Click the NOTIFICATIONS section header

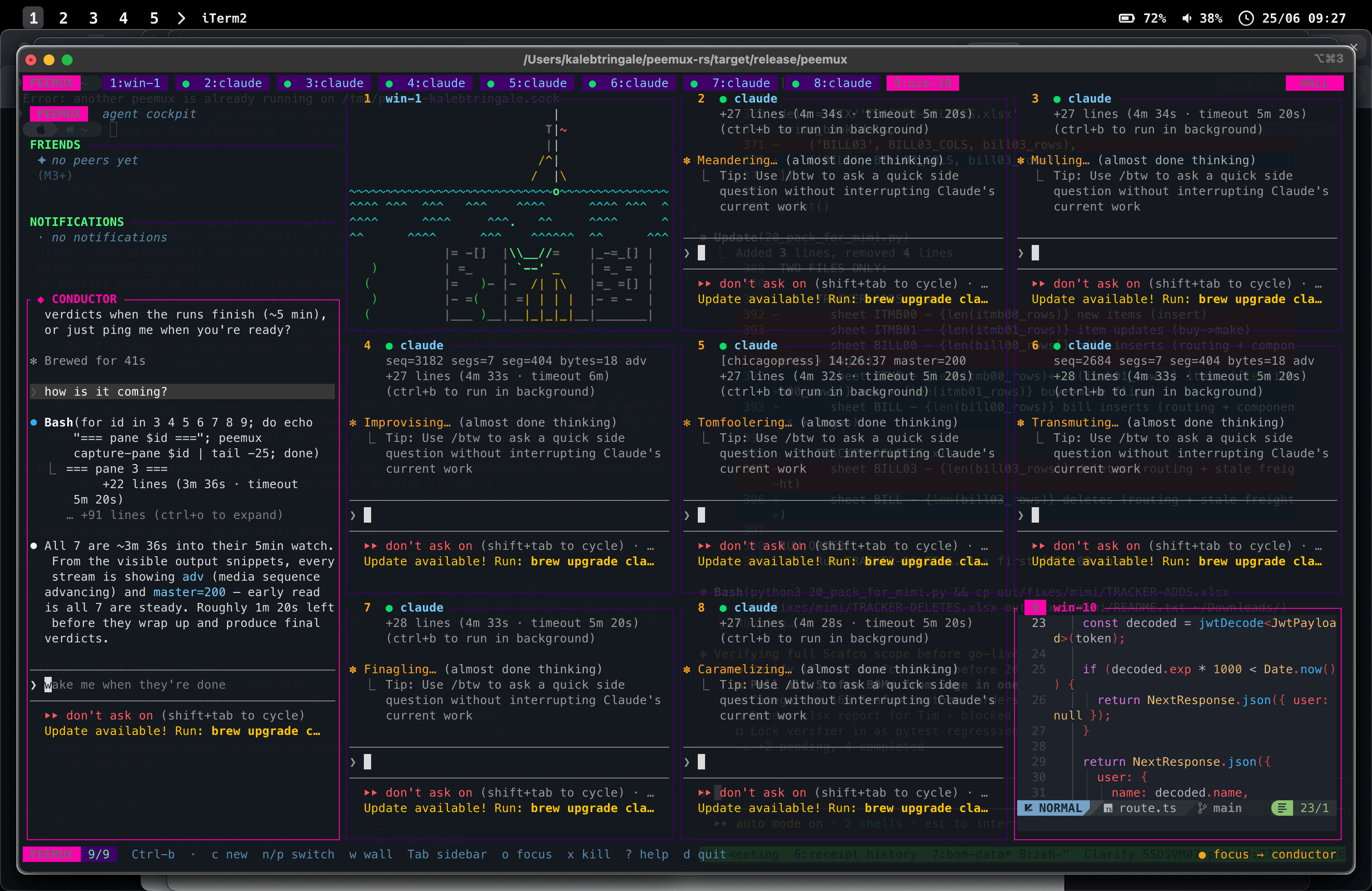click(x=77, y=222)
